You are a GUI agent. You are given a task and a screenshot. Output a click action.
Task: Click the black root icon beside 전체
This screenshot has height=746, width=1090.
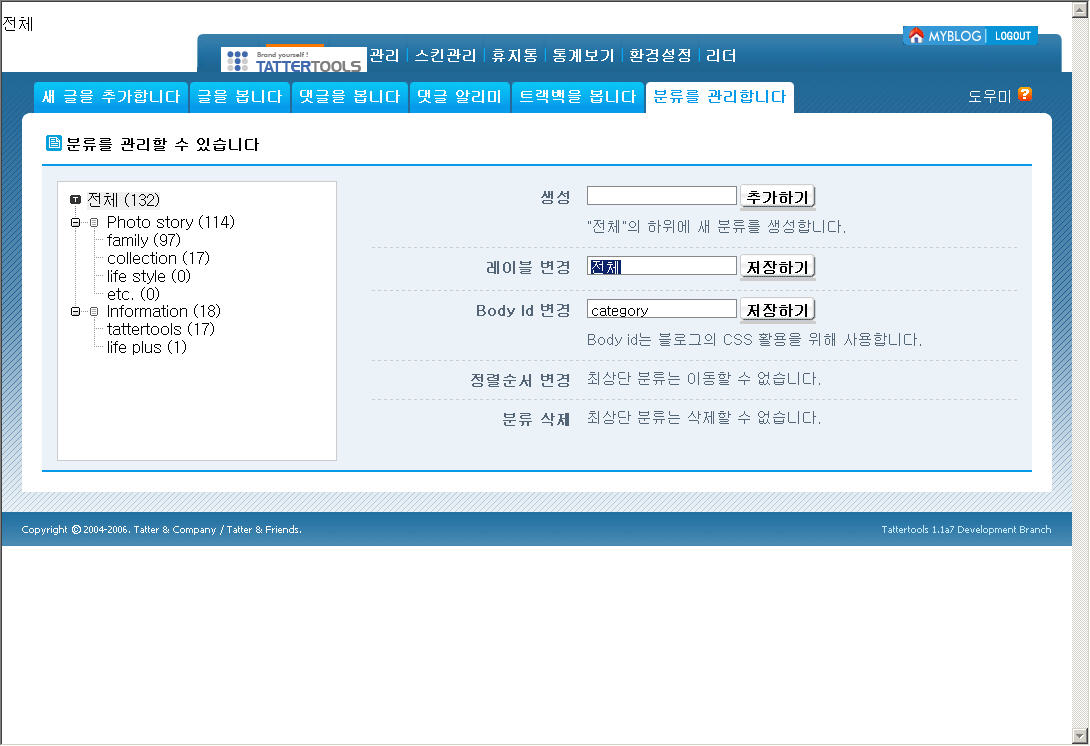point(75,200)
